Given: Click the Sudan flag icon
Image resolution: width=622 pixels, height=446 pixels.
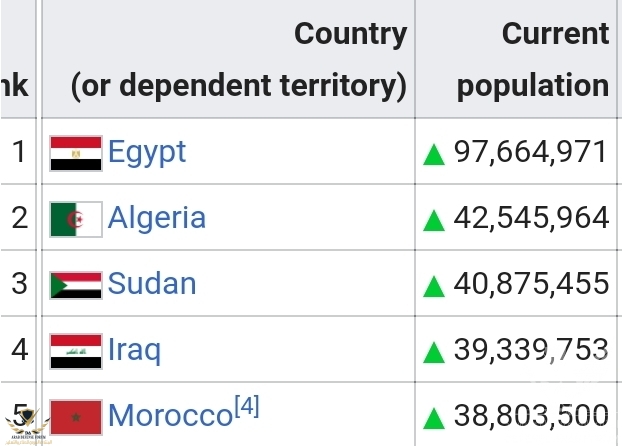Looking at the screenshot, I should pos(76,285).
